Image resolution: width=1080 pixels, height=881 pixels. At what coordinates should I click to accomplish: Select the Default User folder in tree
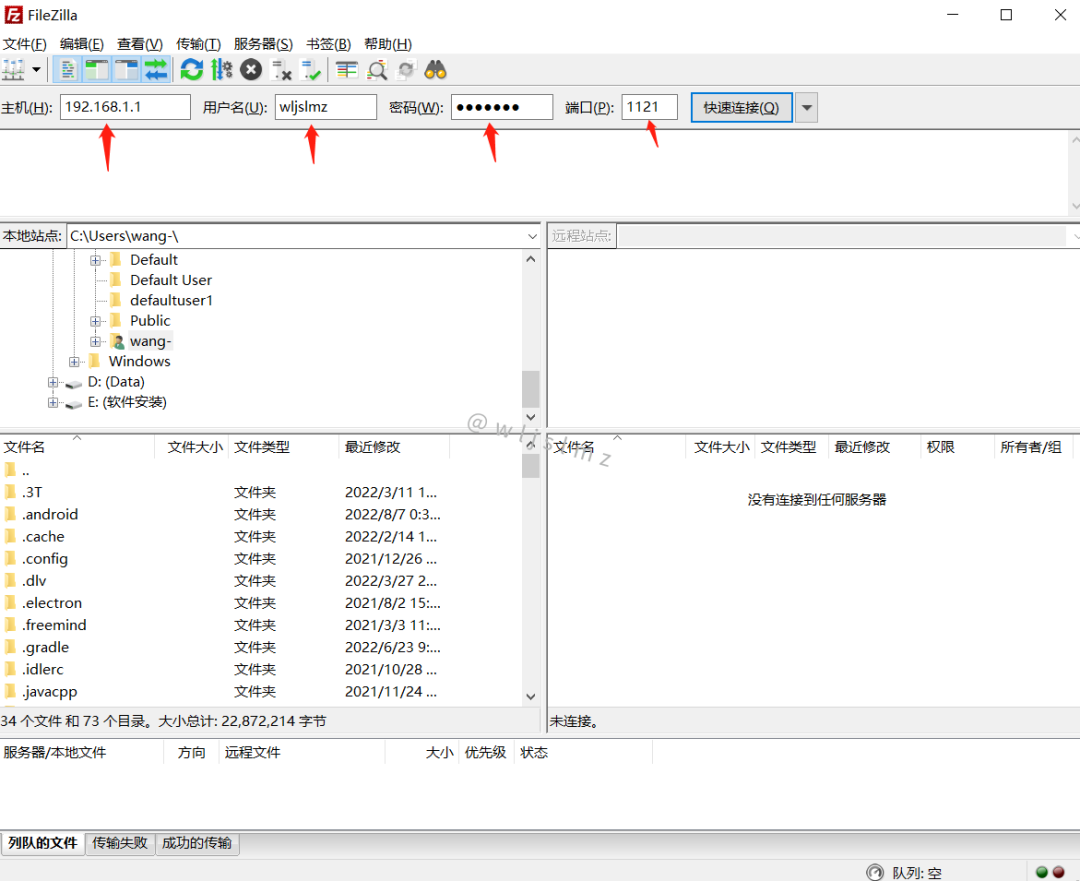[x=171, y=280]
